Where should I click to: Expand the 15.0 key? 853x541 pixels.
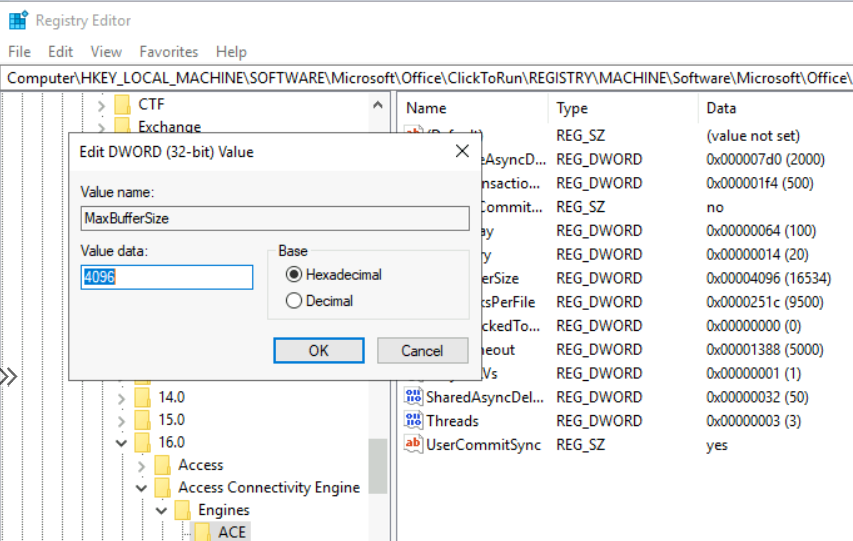click(121, 421)
